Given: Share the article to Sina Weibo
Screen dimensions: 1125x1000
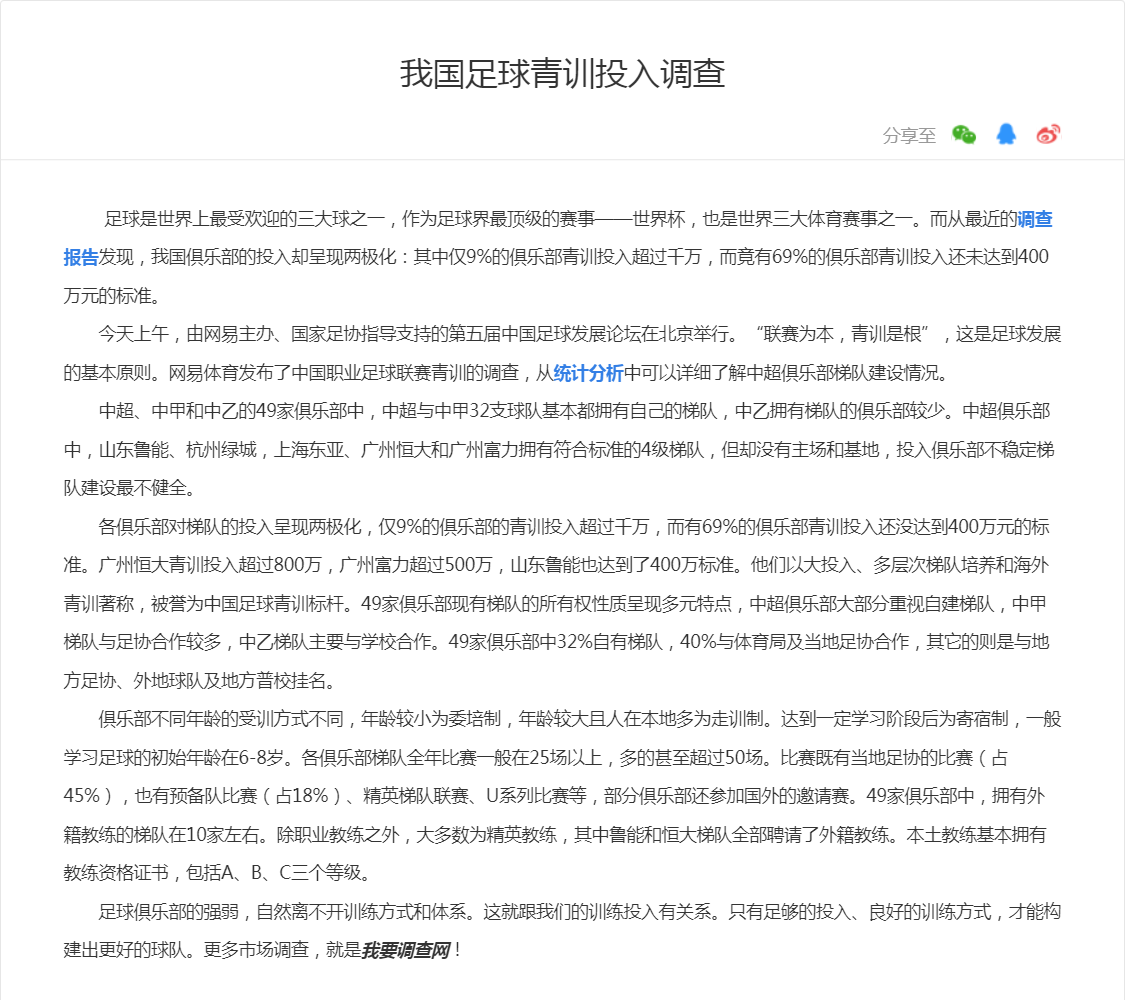Looking at the screenshot, I should [1048, 134].
